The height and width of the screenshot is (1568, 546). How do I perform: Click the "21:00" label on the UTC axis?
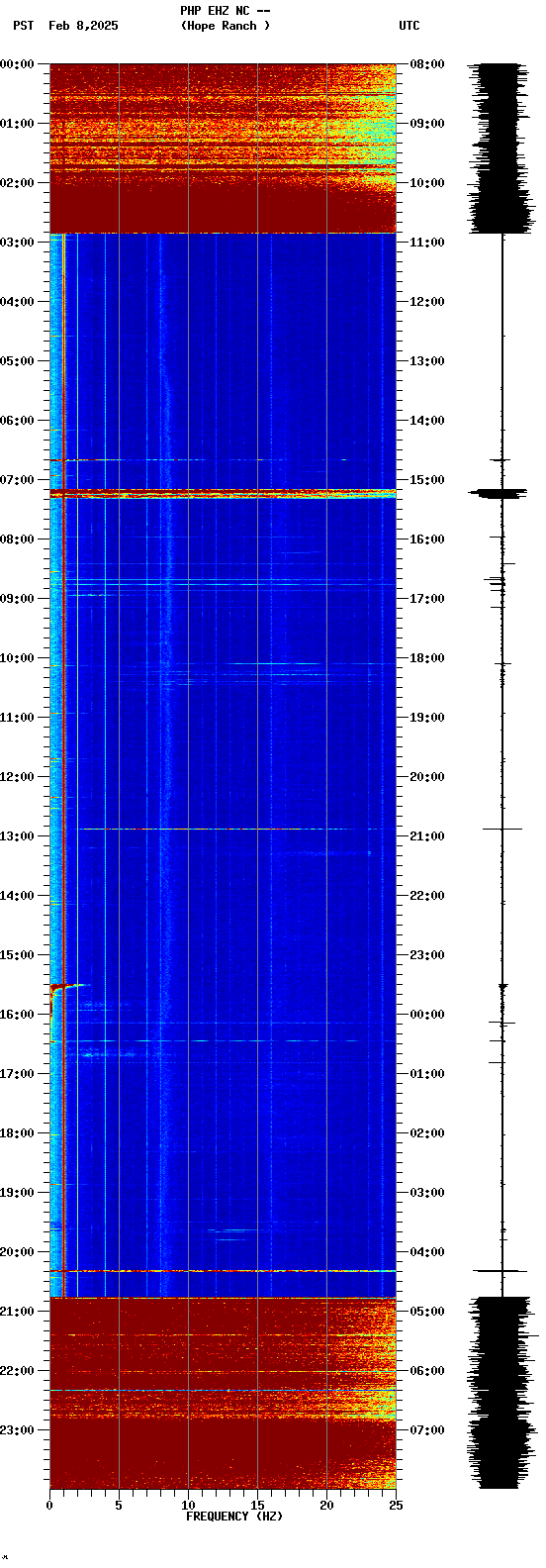point(427,836)
